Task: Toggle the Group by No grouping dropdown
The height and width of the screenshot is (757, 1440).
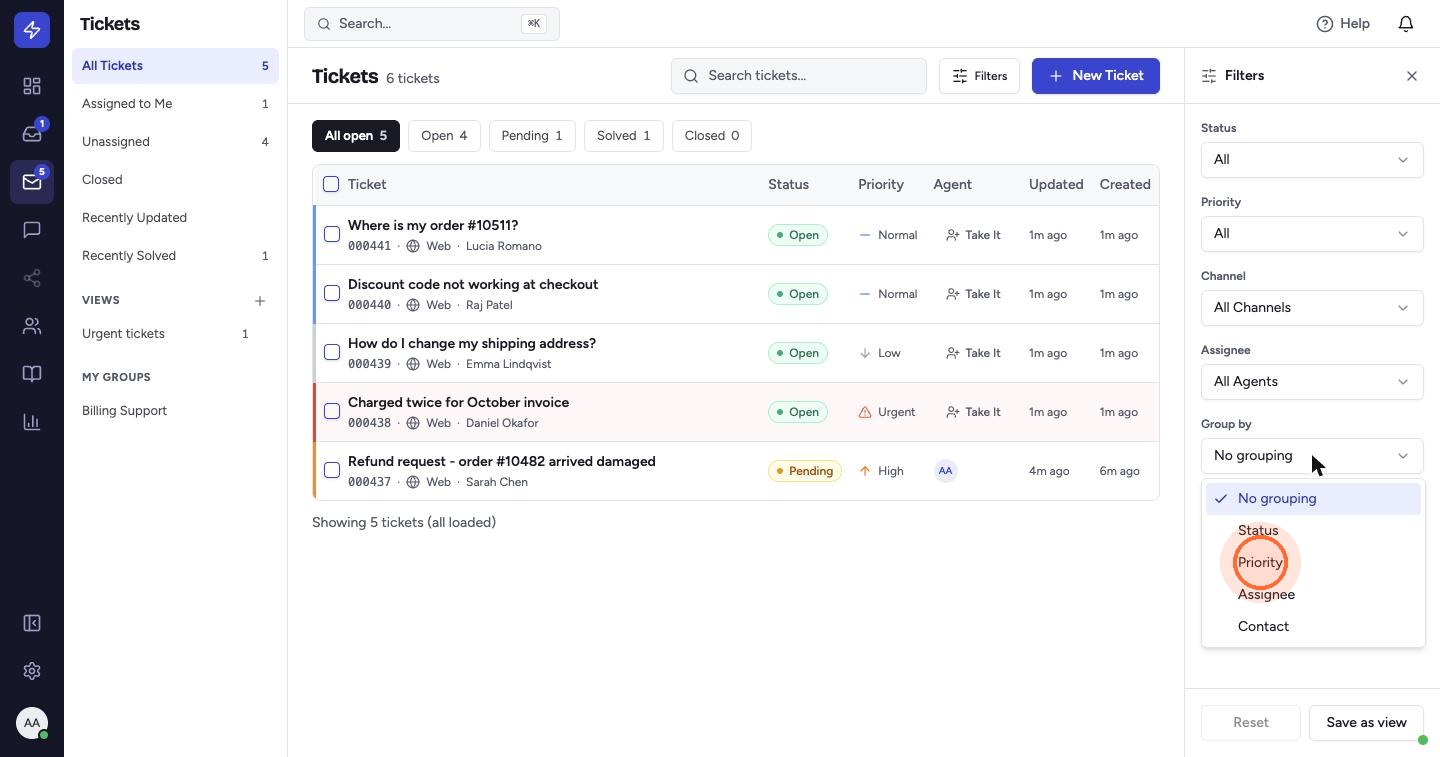Action: pyautogui.click(x=1312, y=456)
